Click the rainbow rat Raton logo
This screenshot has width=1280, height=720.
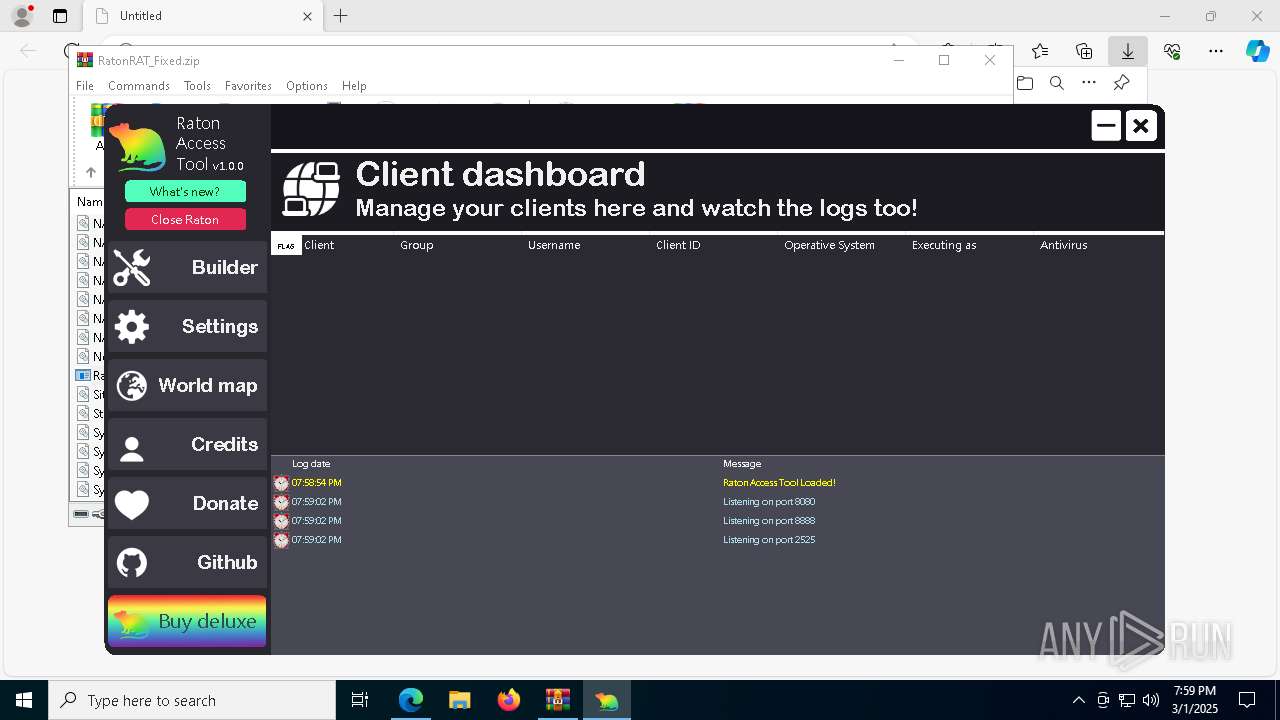point(138,146)
